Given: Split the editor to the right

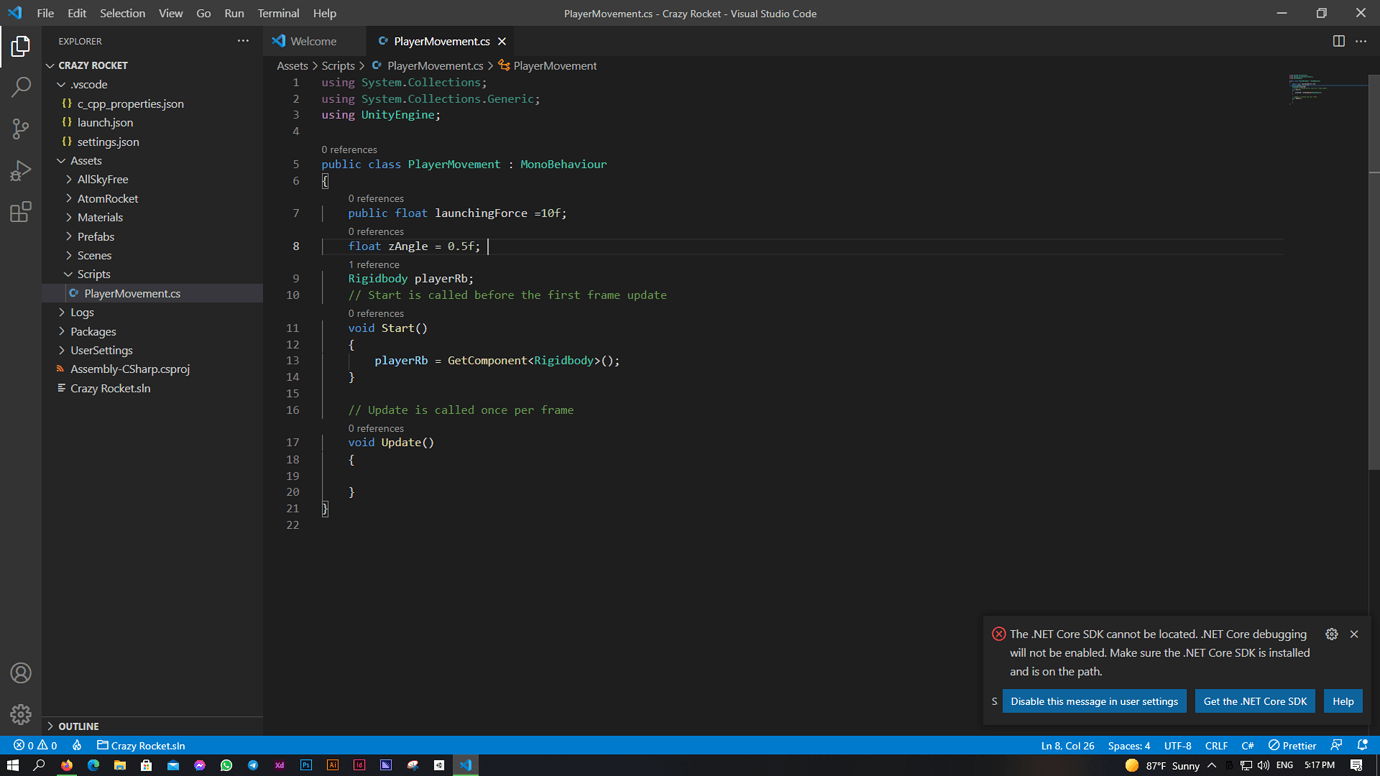Looking at the screenshot, I should pos(1338,41).
